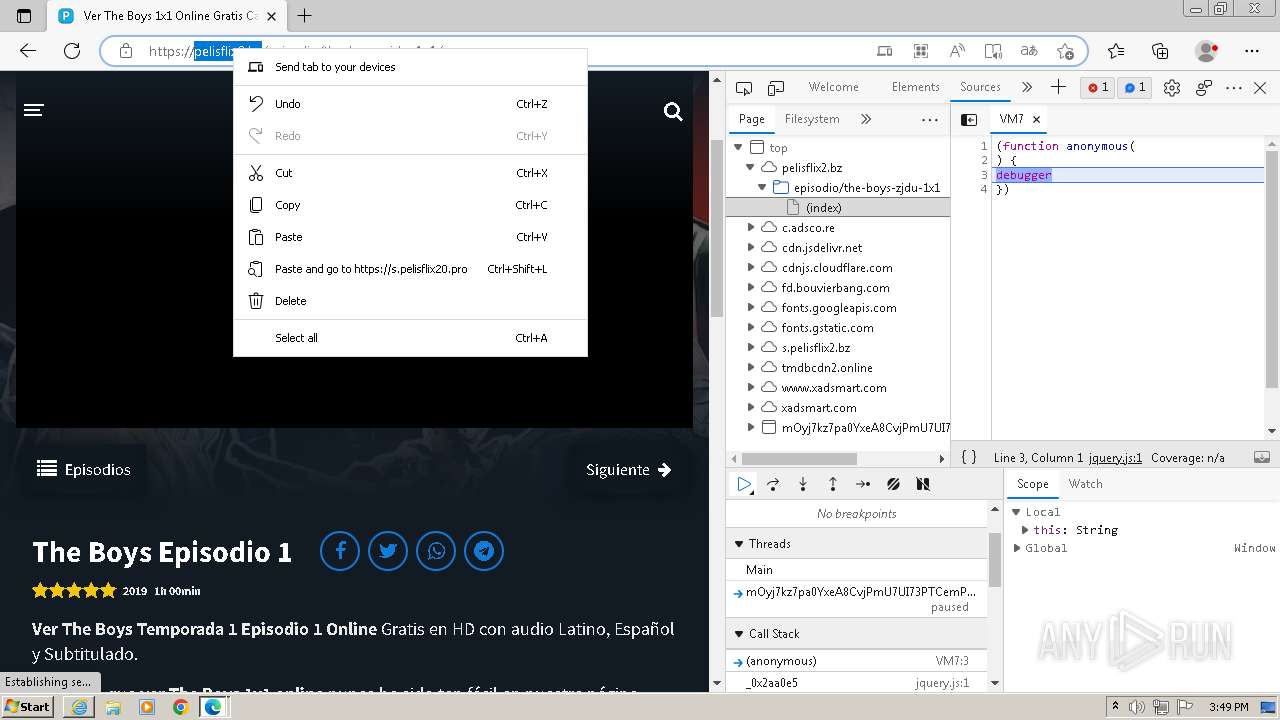Show more DevTools tabs chevron
The width and height of the screenshot is (1280, 720).
(1027, 87)
